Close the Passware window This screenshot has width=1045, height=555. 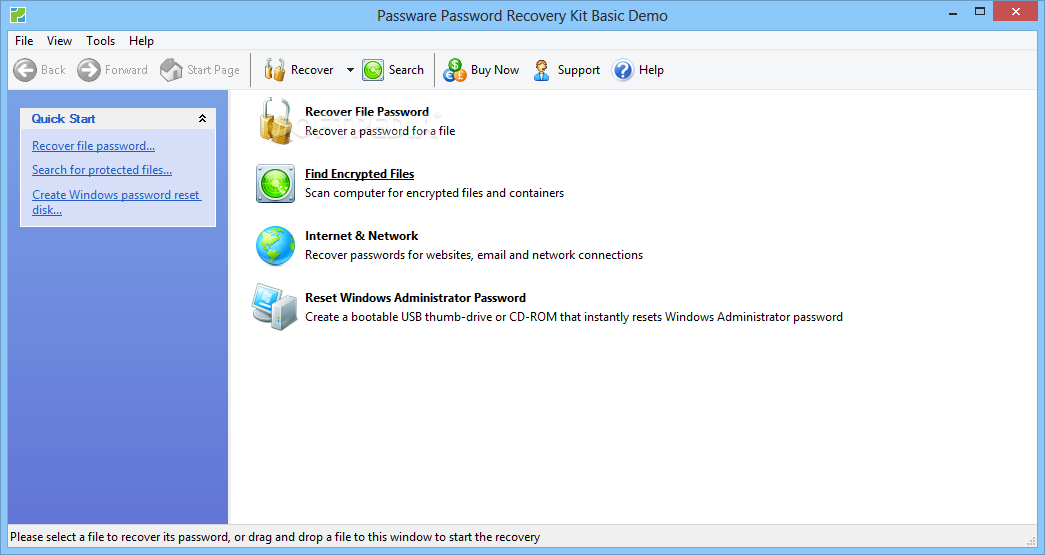[x=1016, y=12]
